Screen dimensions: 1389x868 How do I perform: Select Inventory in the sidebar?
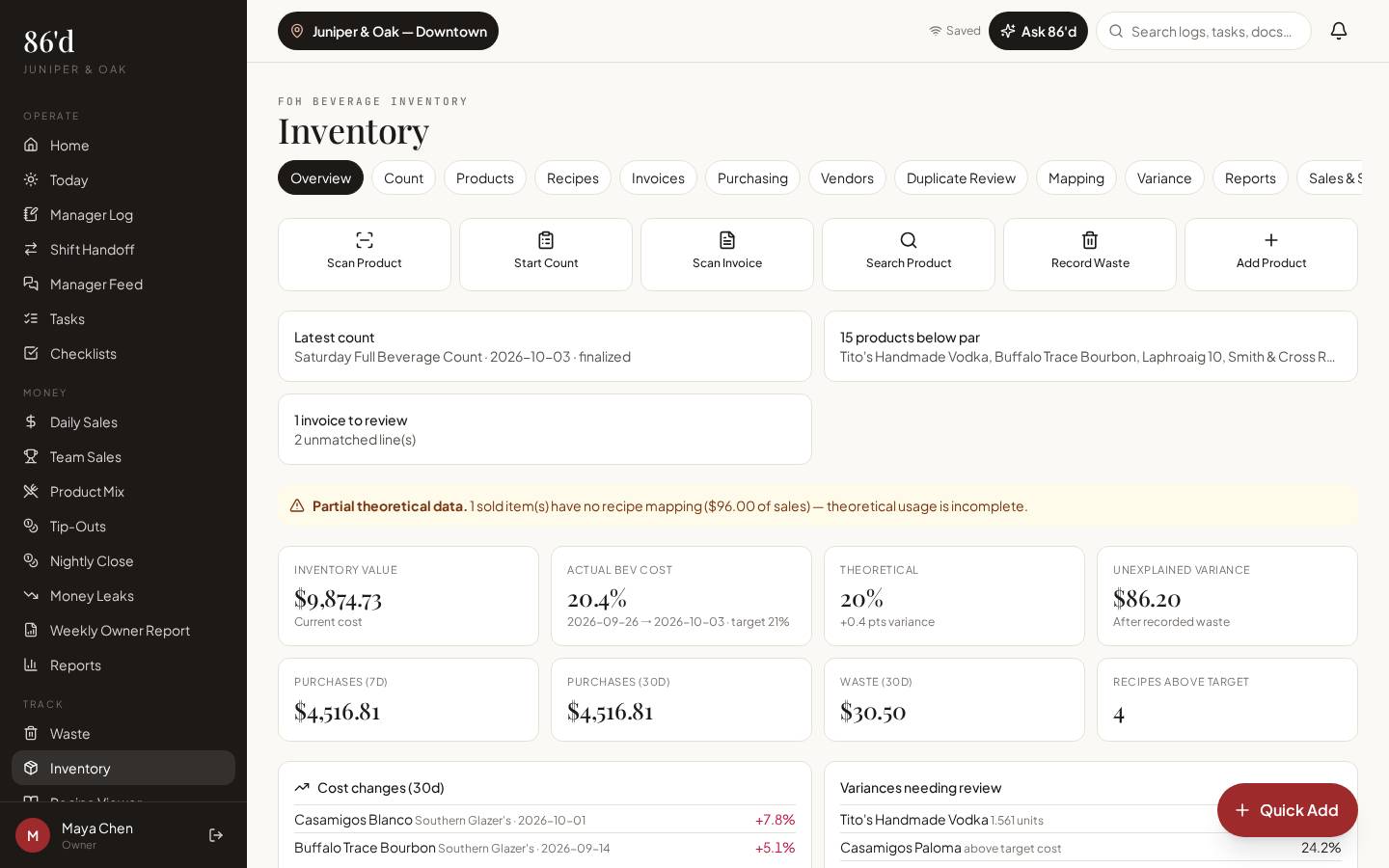click(x=123, y=768)
